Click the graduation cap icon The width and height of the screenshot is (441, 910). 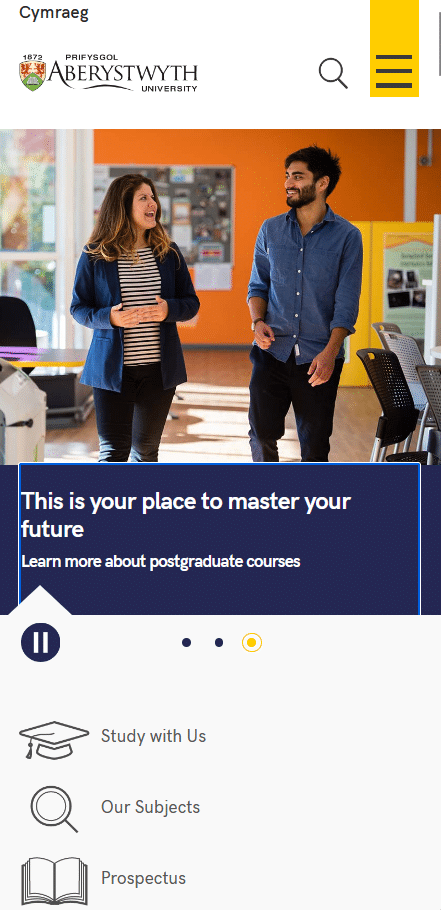coord(54,739)
